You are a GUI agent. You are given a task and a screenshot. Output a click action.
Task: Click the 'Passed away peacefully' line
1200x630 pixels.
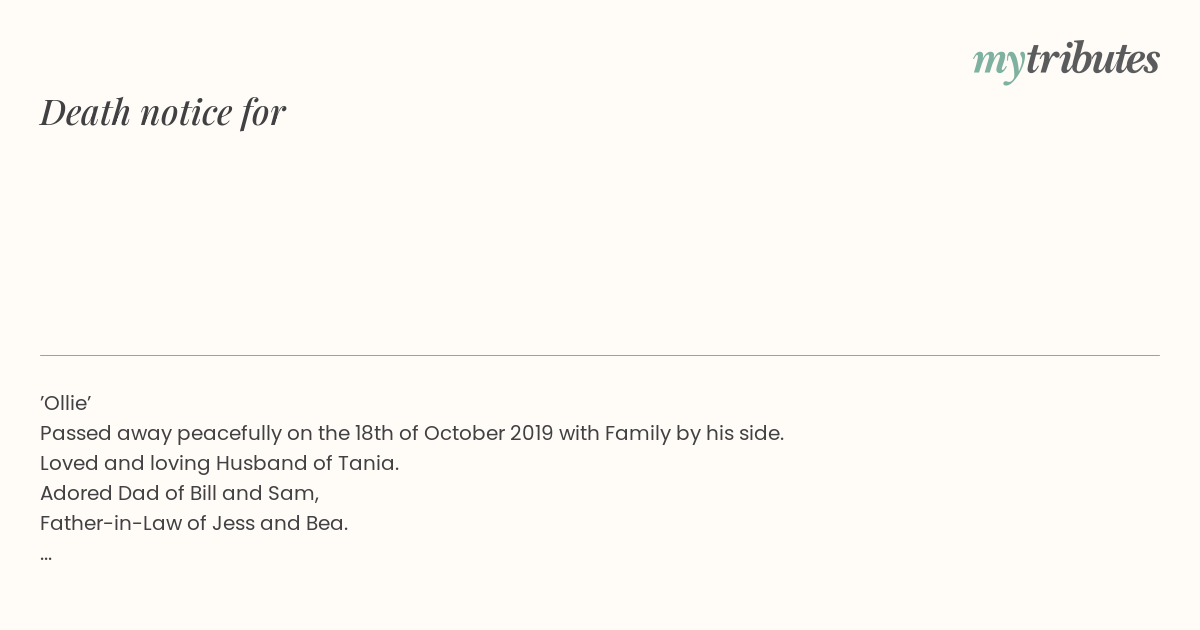[x=412, y=434]
